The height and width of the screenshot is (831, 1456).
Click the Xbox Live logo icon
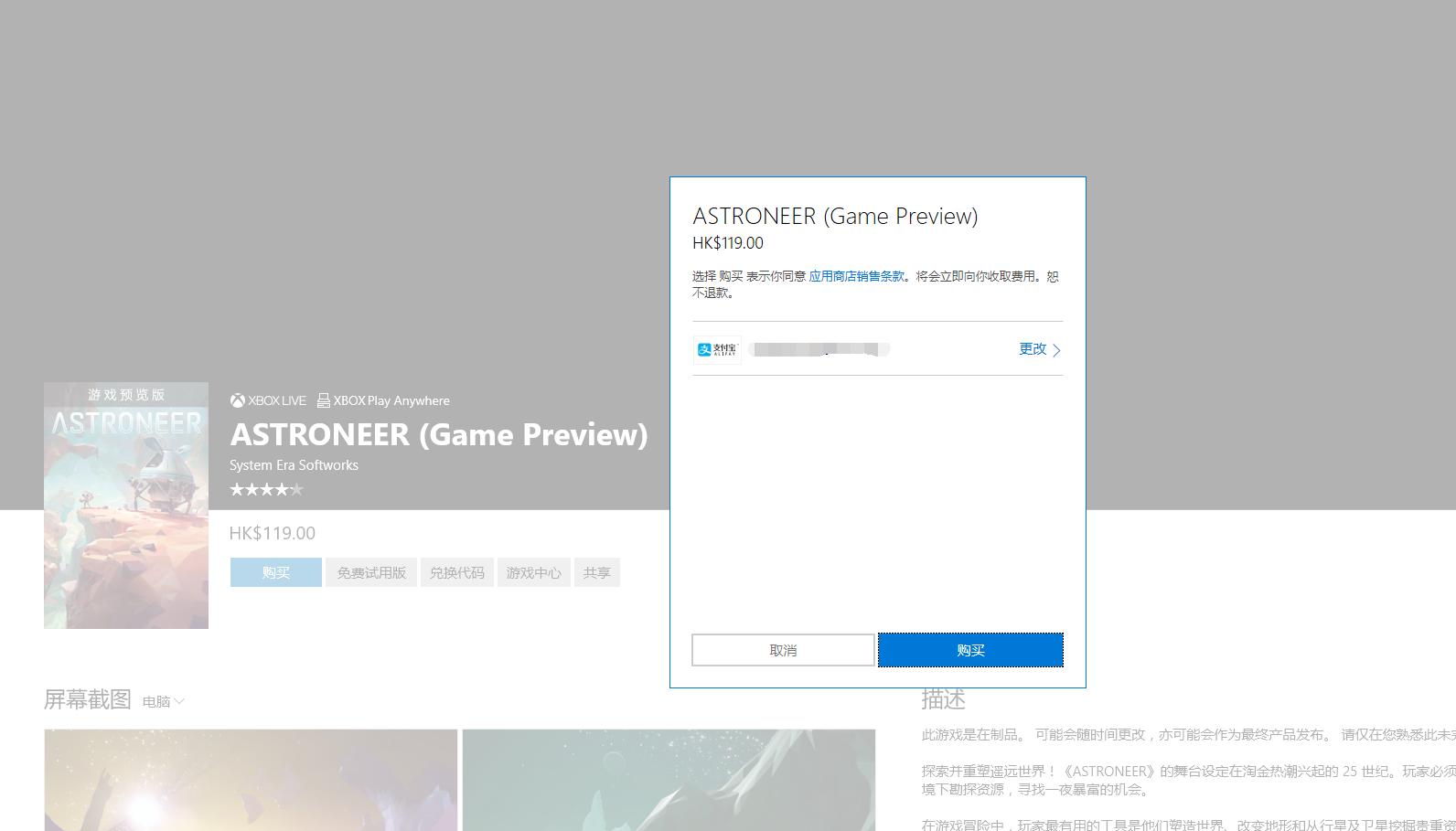237,400
